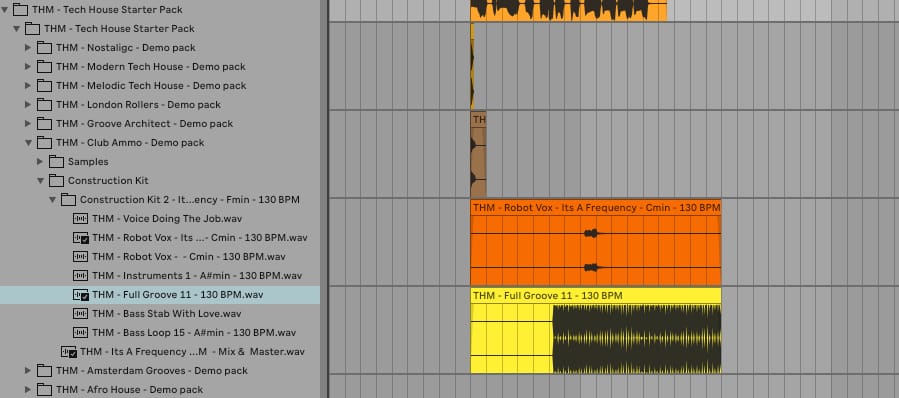
Task: Select THM - Groove Architect - Demo pack row
Action: coord(160,123)
